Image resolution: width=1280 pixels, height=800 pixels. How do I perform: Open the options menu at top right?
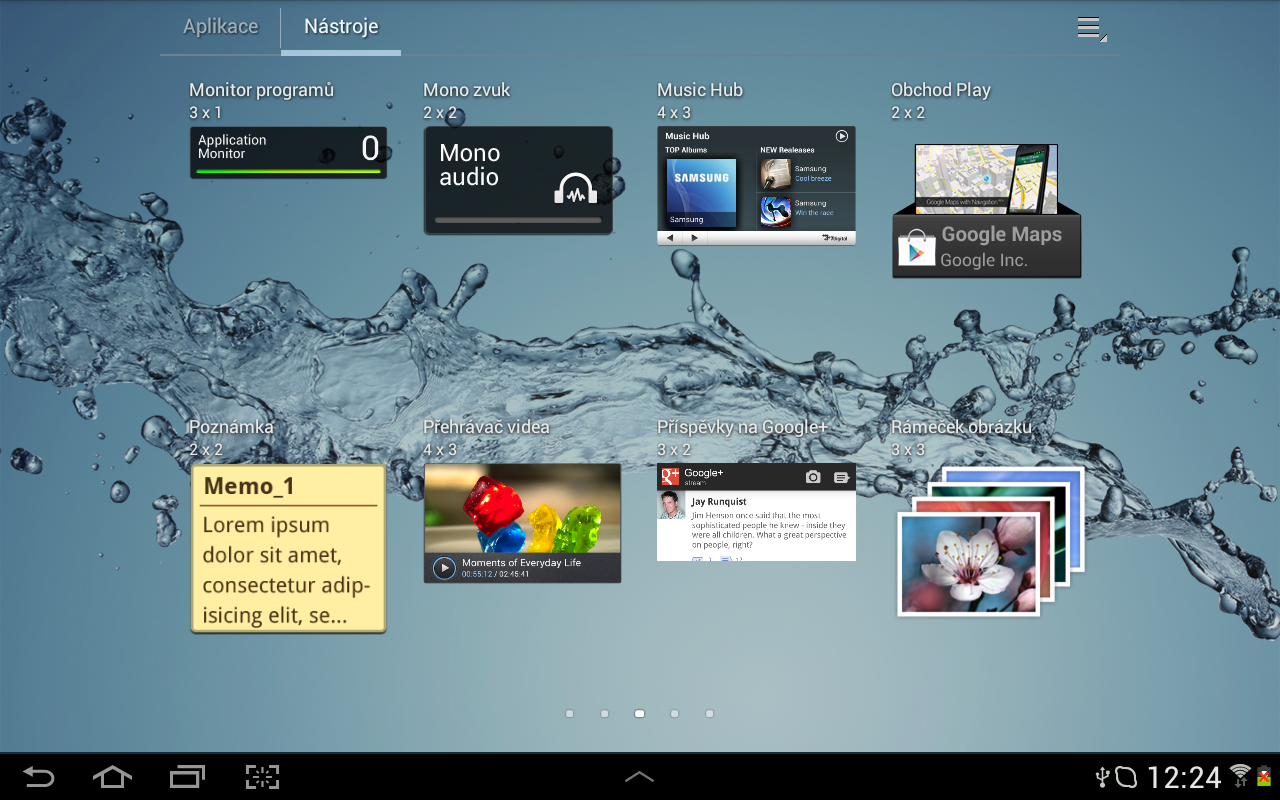1090,28
